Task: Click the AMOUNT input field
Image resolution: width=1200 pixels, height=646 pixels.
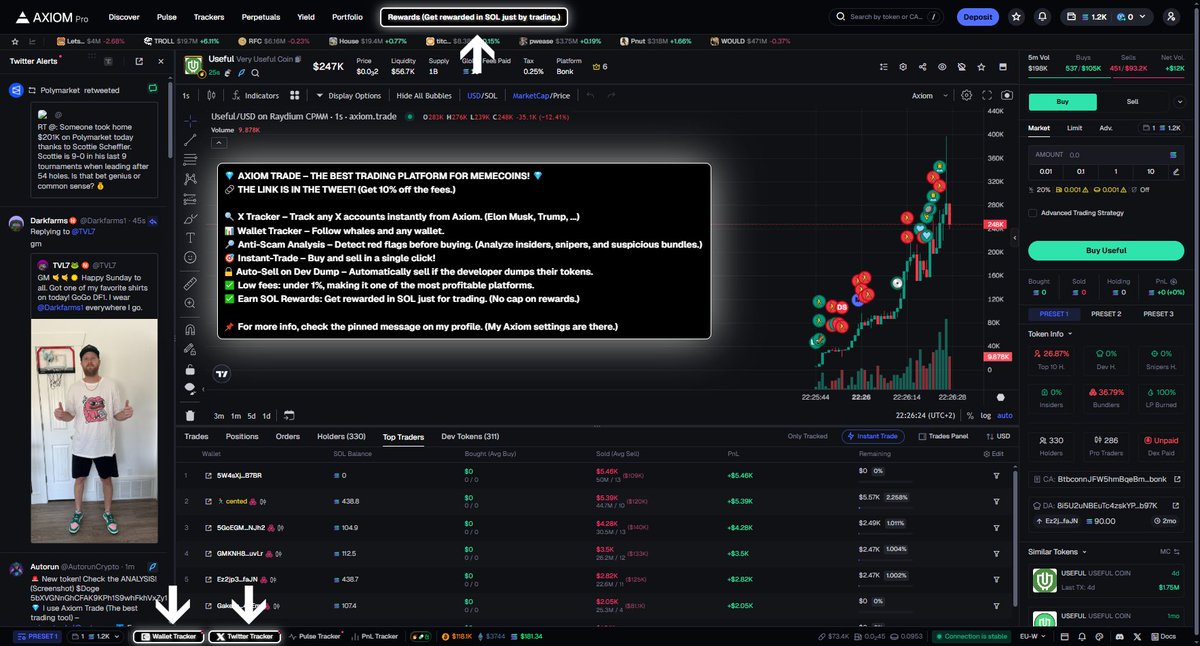Action: [1106, 155]
